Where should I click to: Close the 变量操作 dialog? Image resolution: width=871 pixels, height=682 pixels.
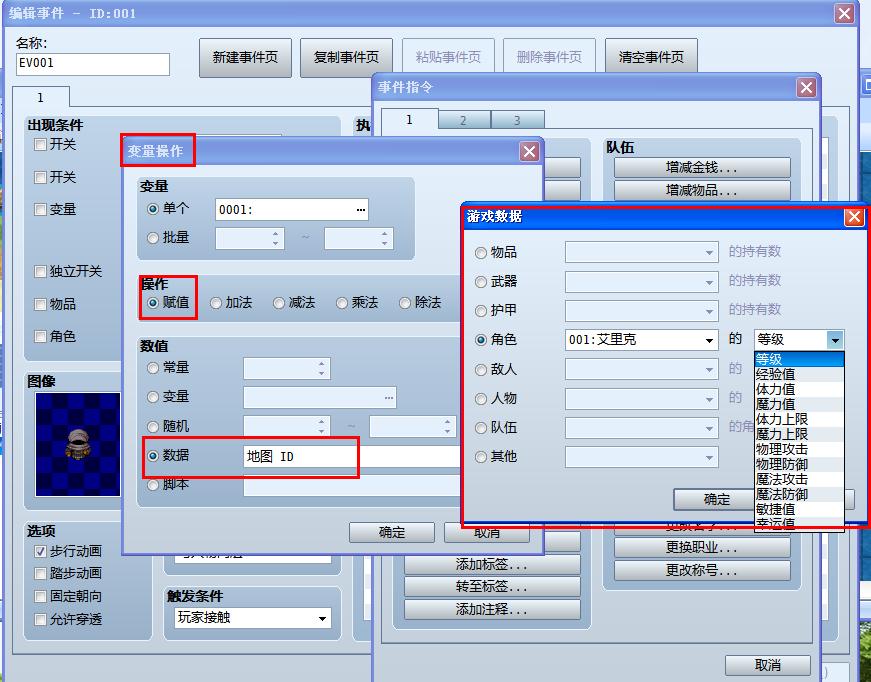point(529,152)
